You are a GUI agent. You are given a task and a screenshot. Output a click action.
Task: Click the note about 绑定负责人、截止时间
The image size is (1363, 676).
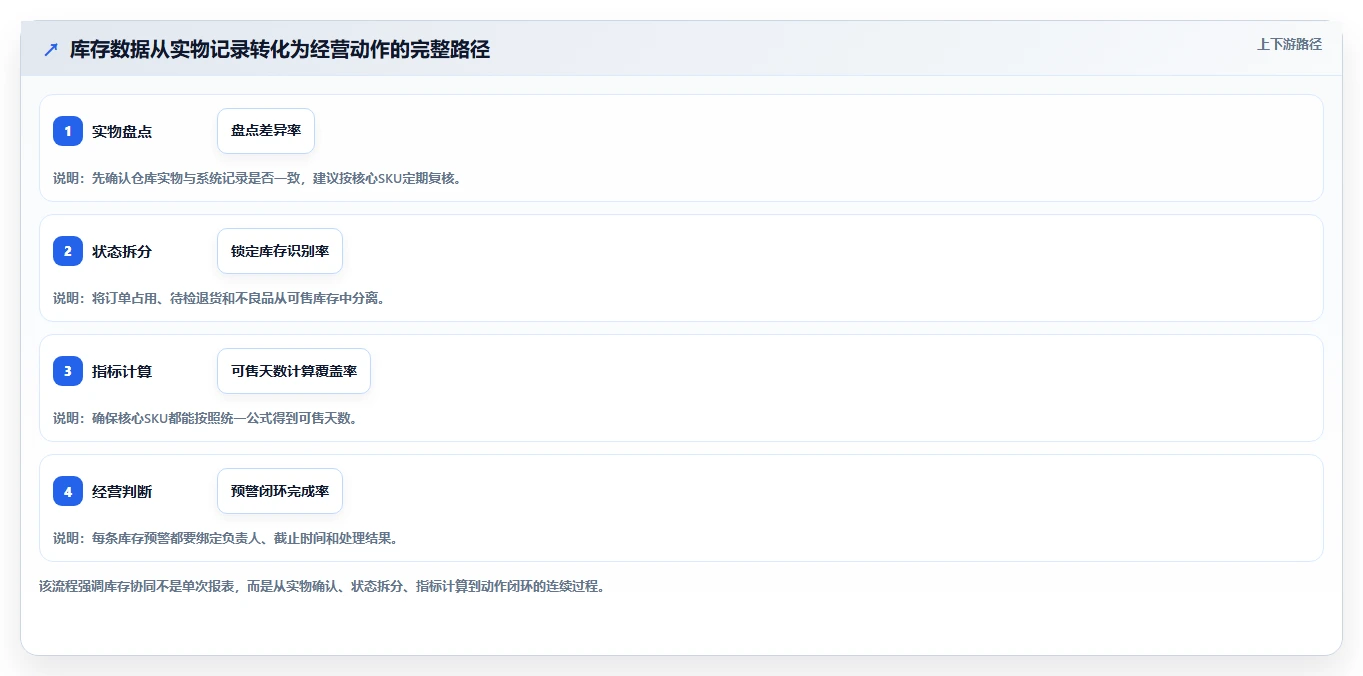pyautogui.click(x=226, y=538)
